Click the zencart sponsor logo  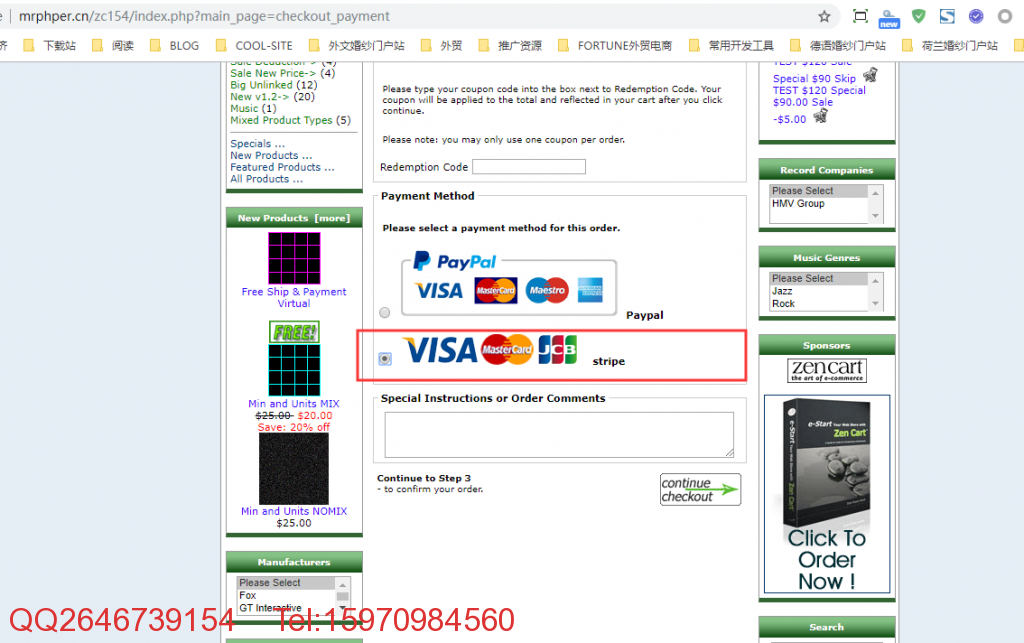pos(827,370)
